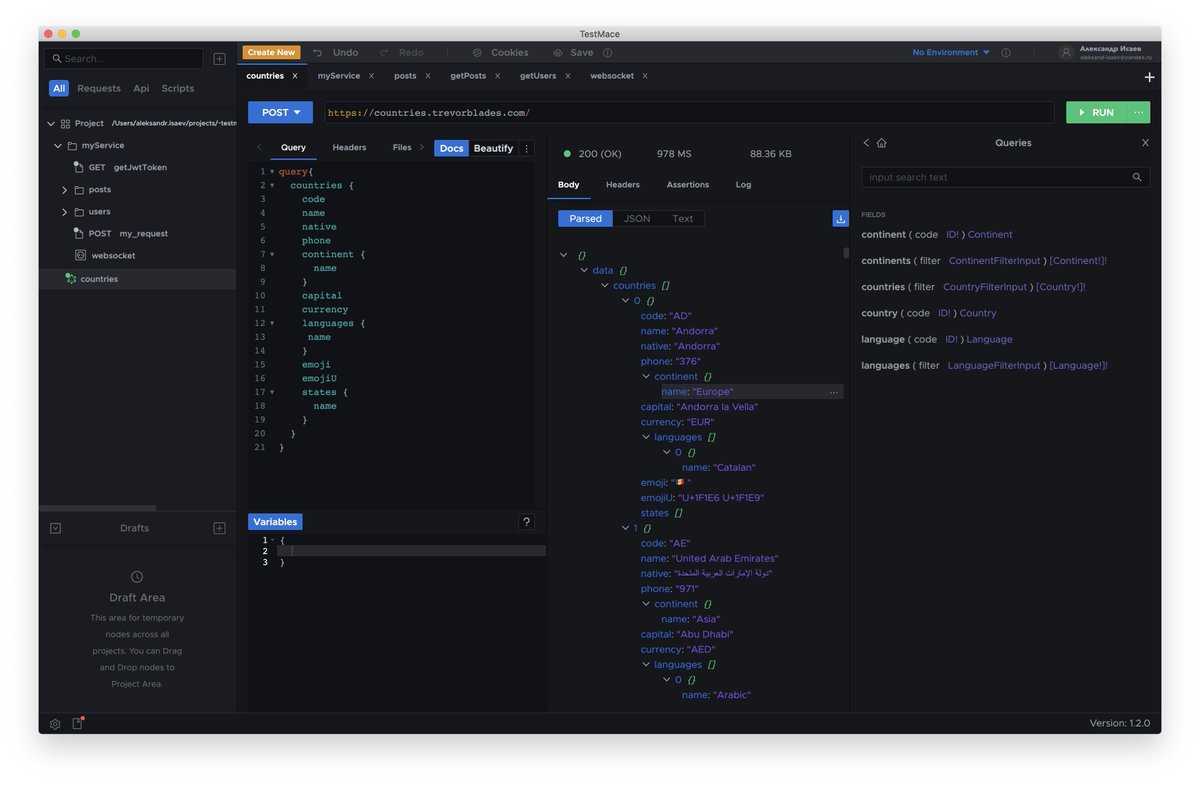
Task: Open RUN options three-dot dropdown
Action: 1138,113
